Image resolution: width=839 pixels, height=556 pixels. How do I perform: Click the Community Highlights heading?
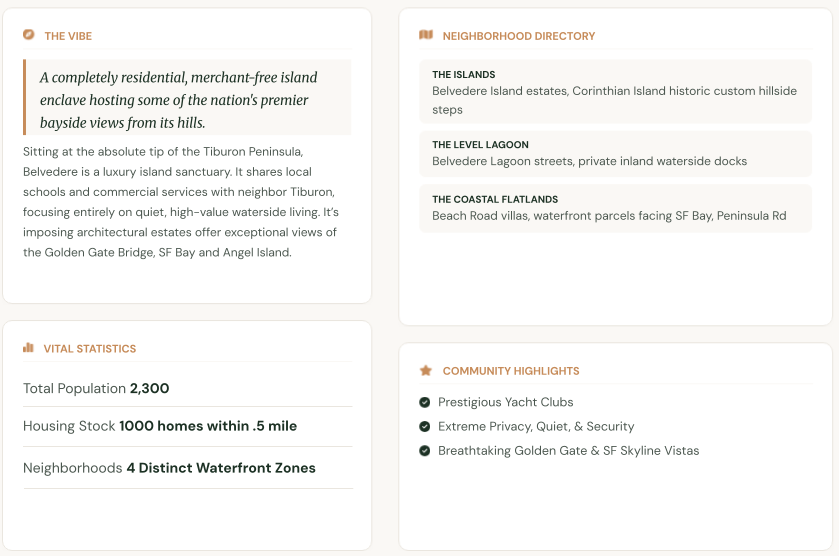(x=511, y=371)
